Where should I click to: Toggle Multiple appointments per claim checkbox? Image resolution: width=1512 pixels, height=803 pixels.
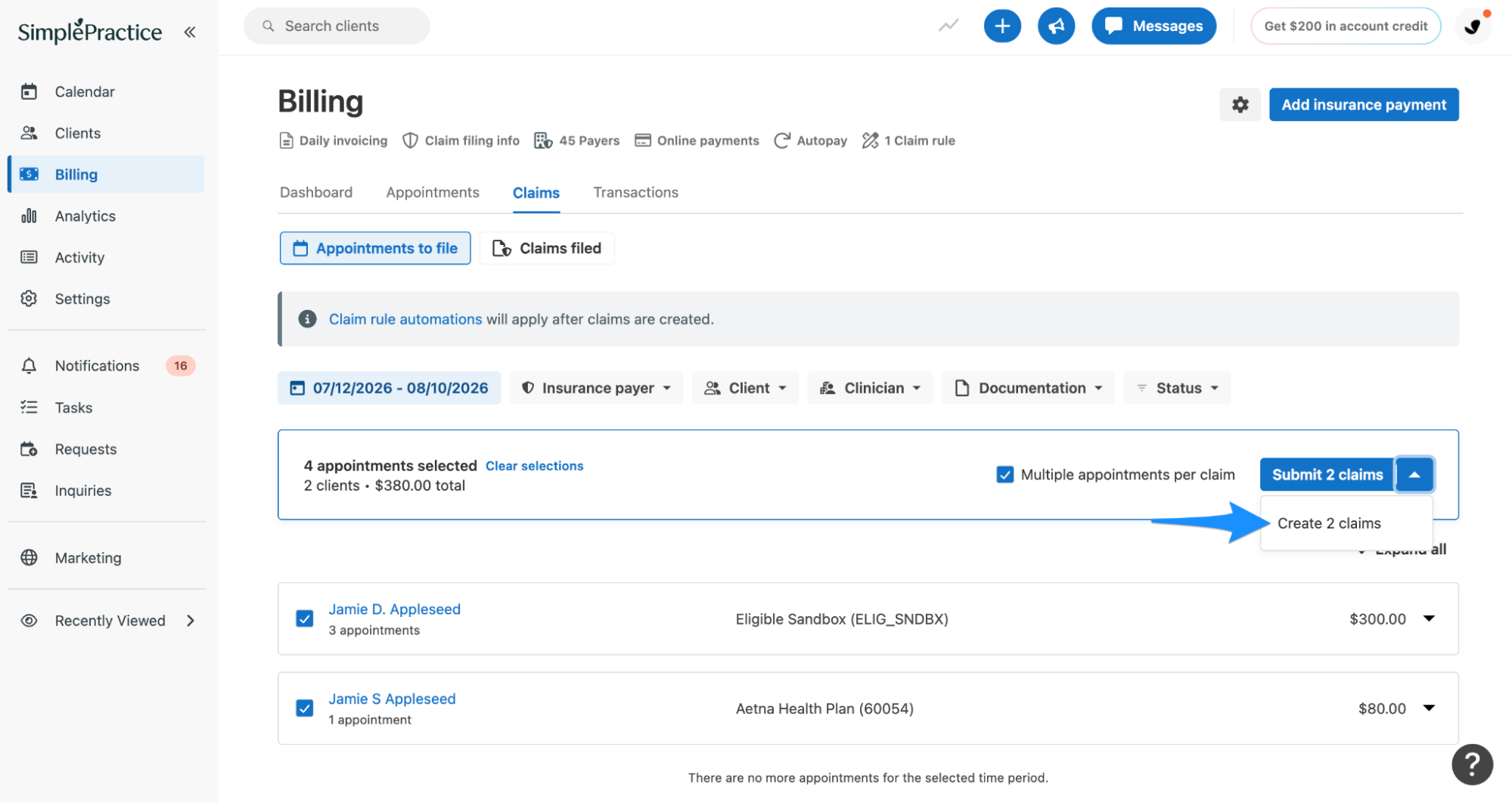click(x=1004, y=475)
